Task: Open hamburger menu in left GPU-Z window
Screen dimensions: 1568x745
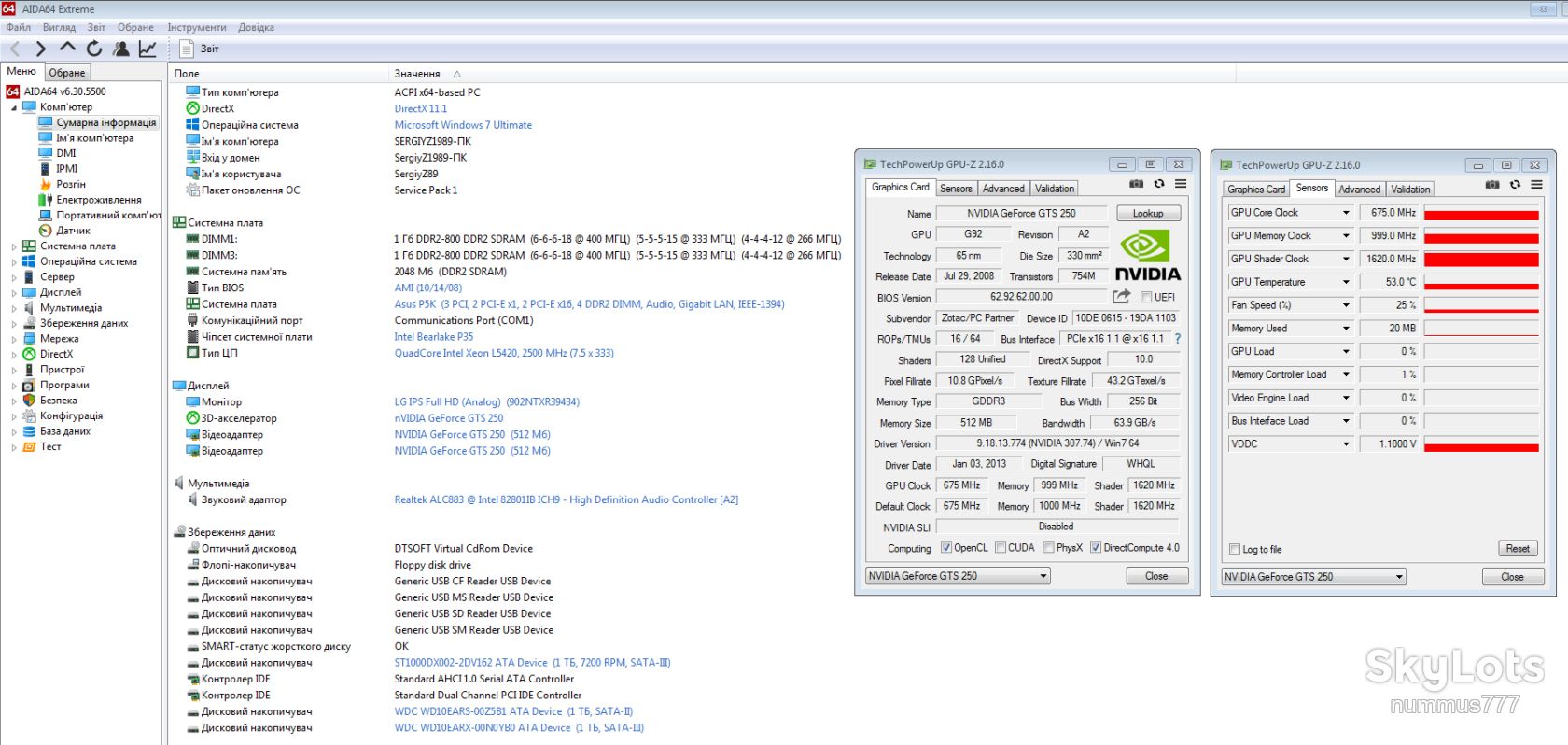Action: (x=1181, y=184)
